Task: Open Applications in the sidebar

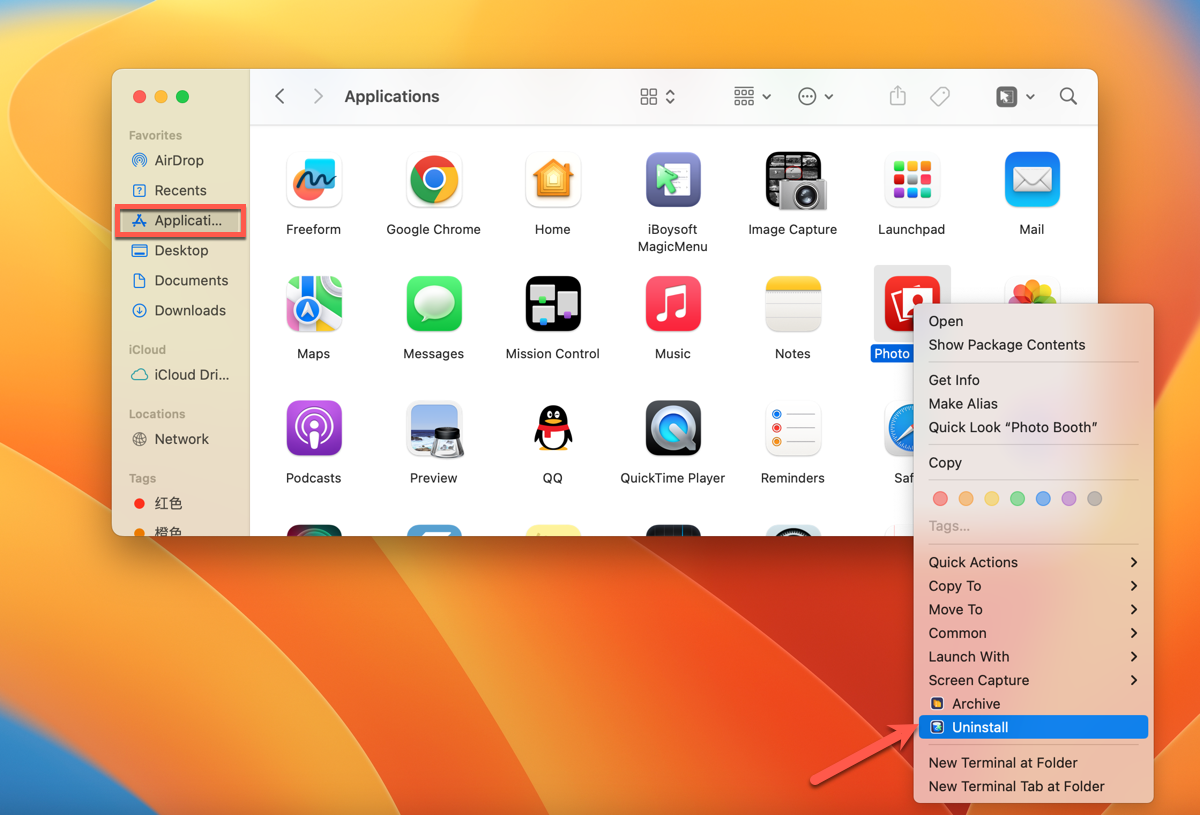Action: pos(181,220)
